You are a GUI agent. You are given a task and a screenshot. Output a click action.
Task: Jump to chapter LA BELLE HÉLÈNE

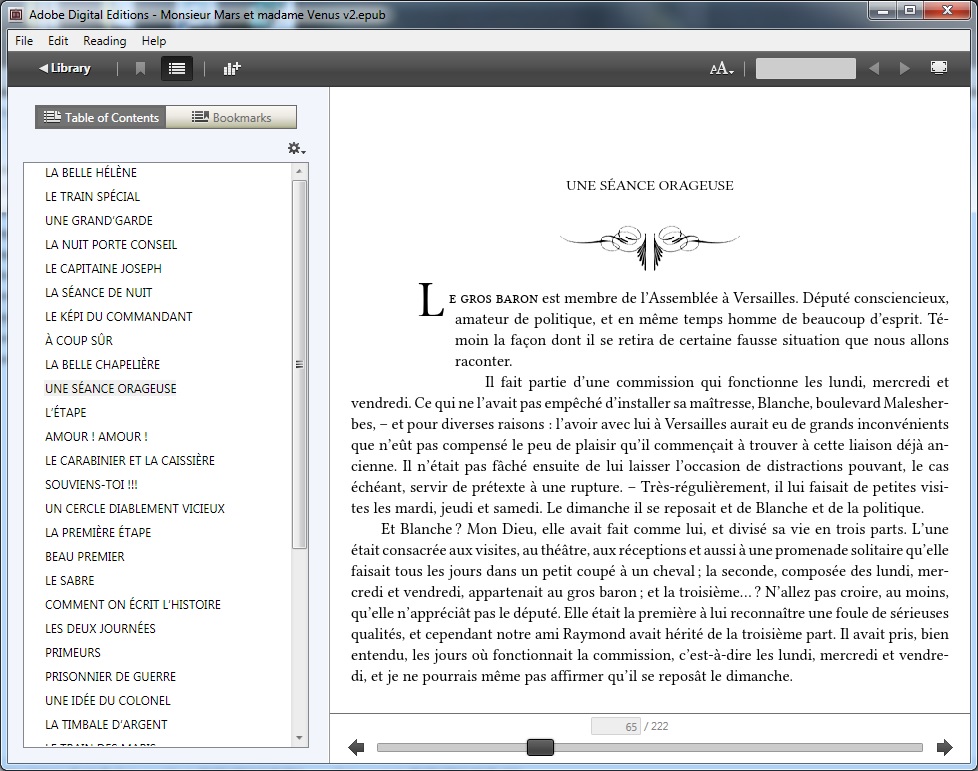point(91,173)
